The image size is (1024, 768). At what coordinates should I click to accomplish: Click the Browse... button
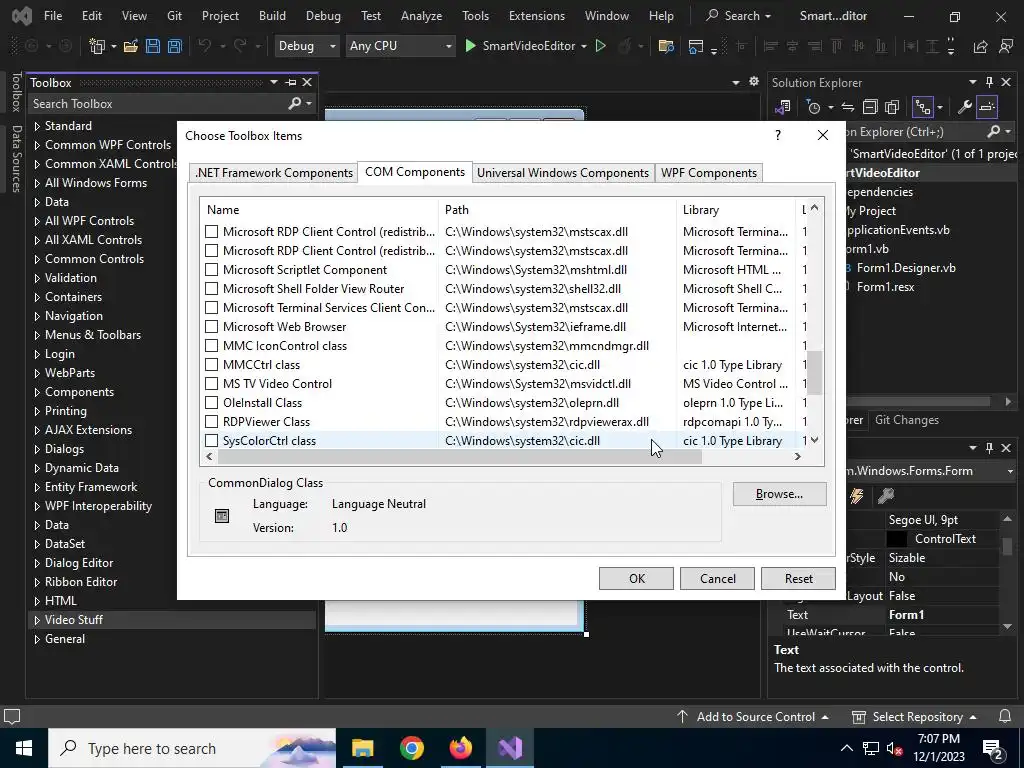779,494
